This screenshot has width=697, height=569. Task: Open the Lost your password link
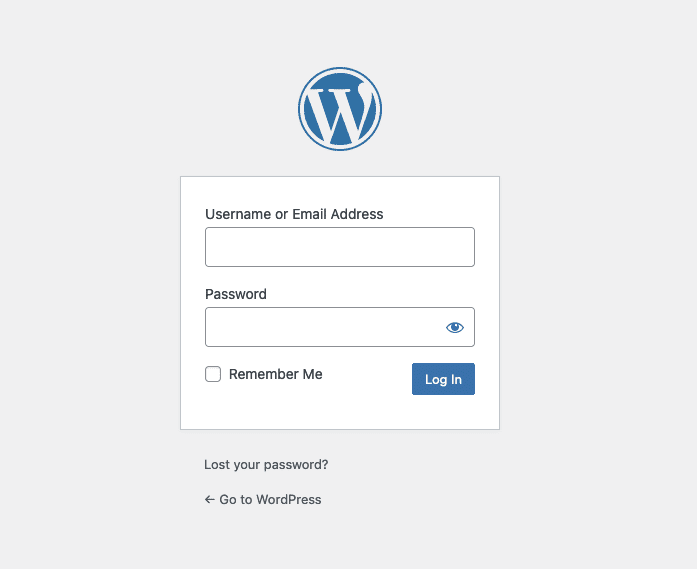266,465
